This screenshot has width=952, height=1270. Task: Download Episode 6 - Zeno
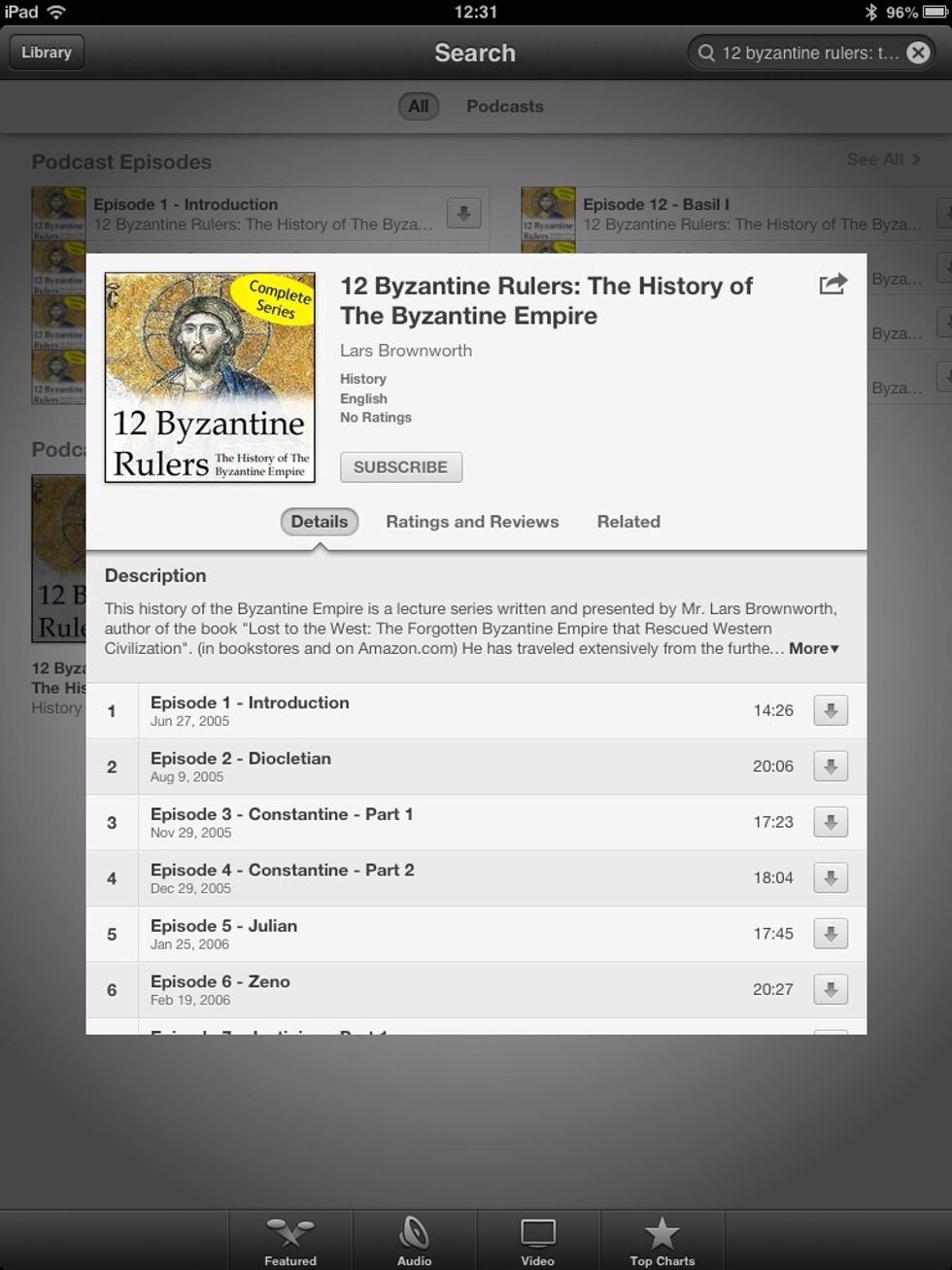coord(830,990)
